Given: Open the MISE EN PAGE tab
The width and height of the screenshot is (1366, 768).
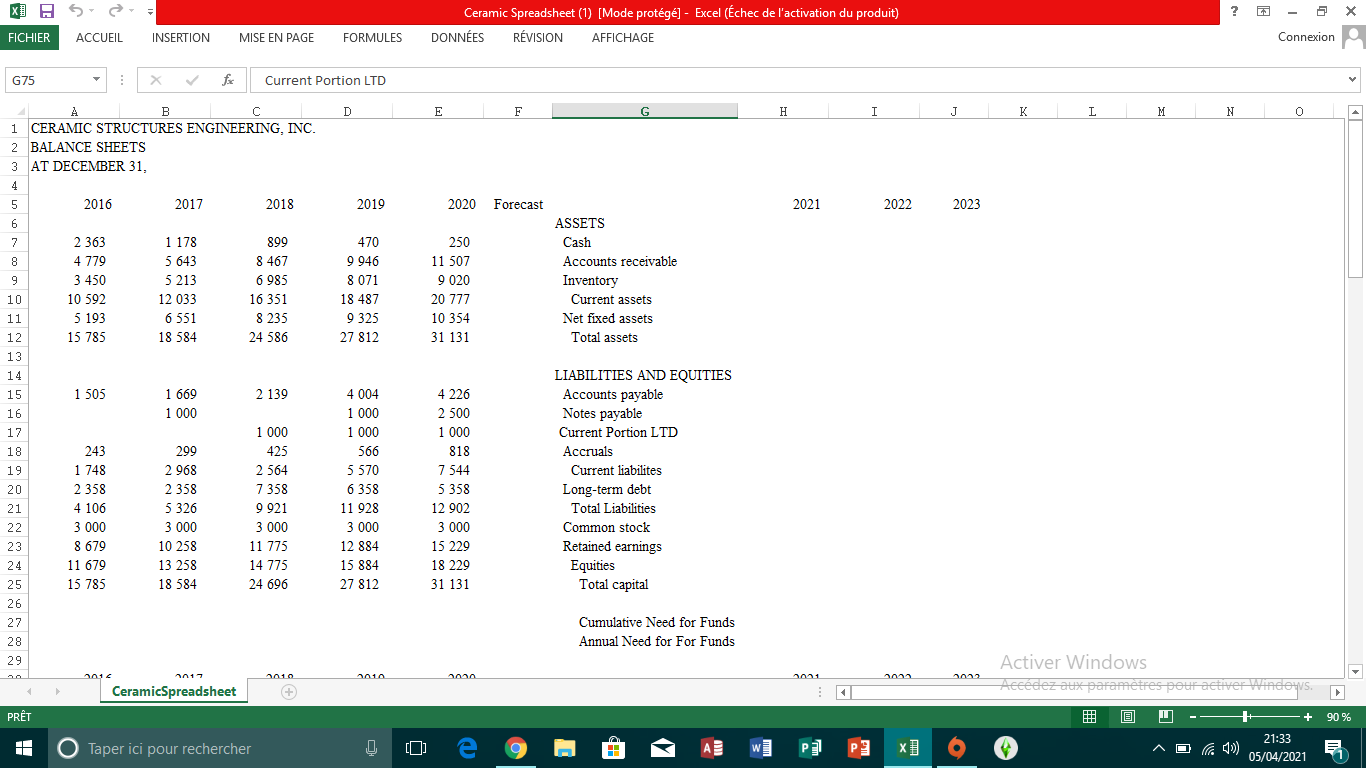Looking at the screenshot, I should click(x=276, y=37).
